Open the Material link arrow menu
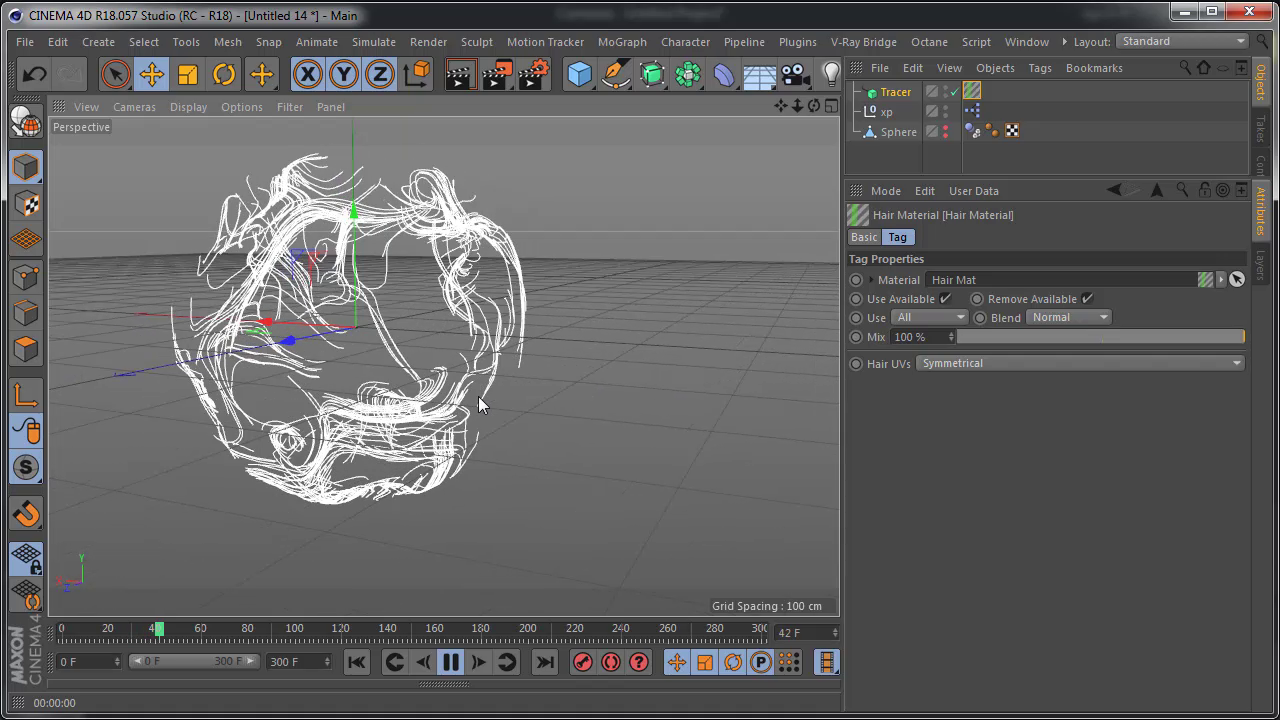 pyautogui.click(x=1221, y=280)
